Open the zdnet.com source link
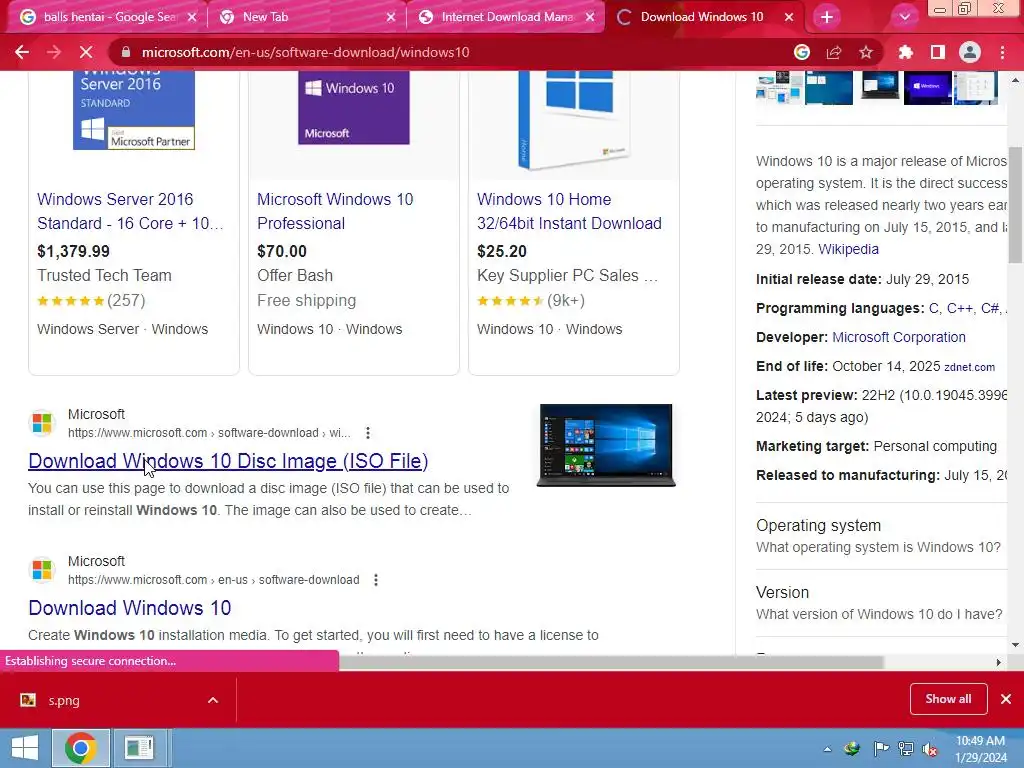Viewport: 1024px width, 768px height. pos(970,367)
